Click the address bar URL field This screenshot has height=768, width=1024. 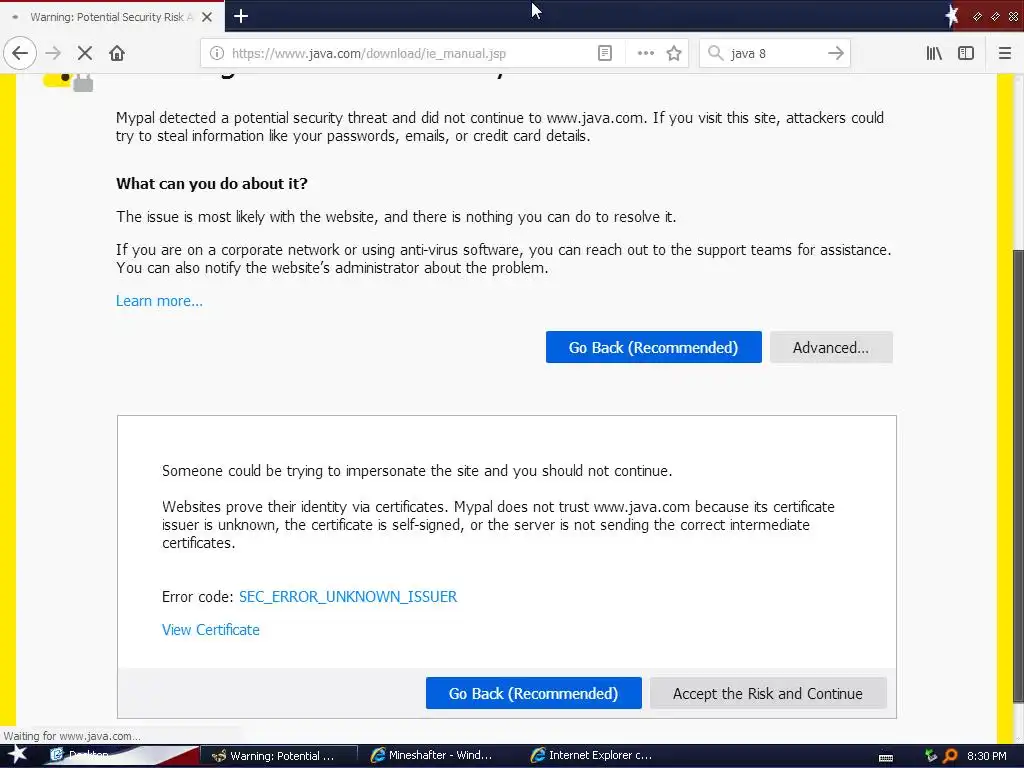tap(411, 54)
